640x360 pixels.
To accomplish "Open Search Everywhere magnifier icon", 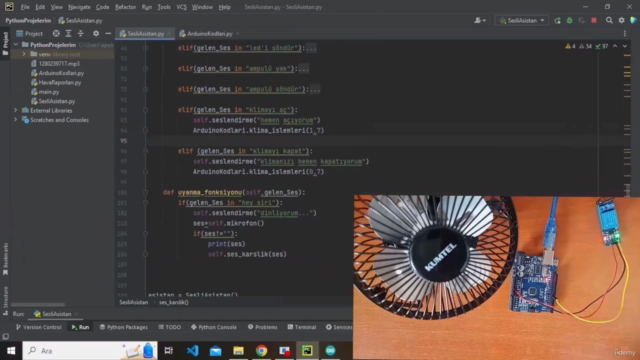I will pyautogui.click(x=609, y=20).
